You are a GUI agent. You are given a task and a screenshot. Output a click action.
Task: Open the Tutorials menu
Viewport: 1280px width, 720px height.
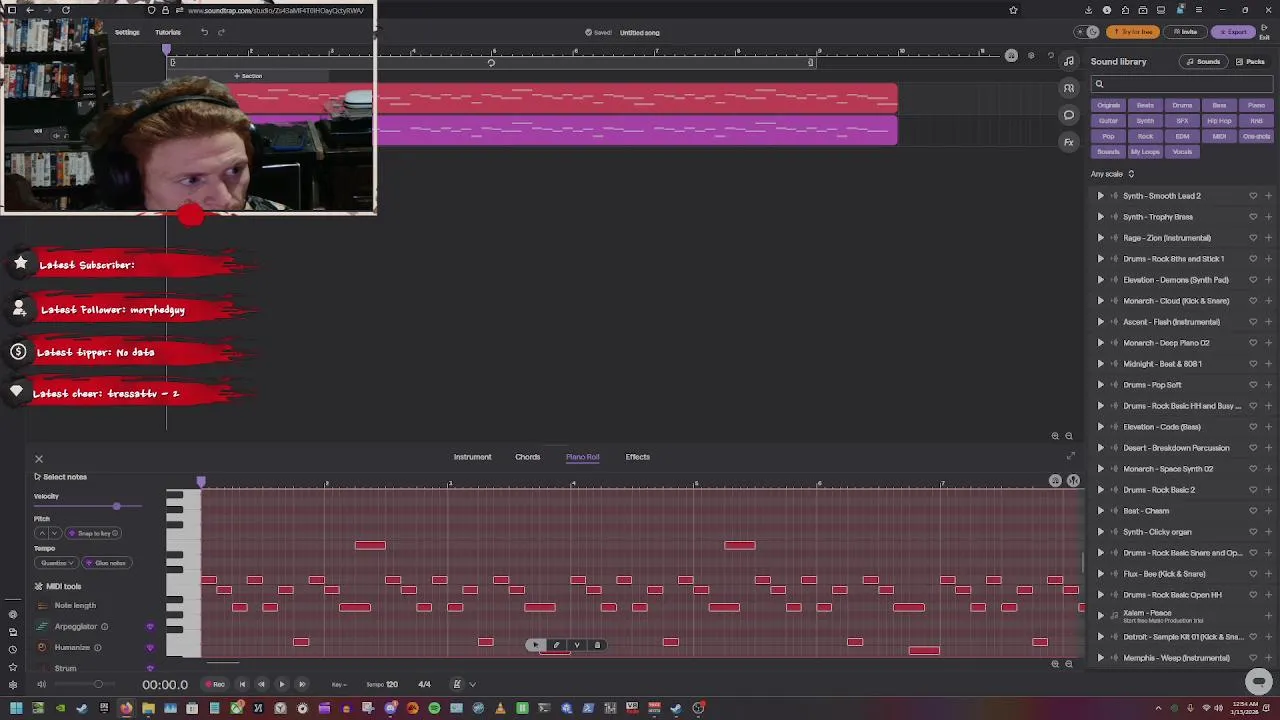pyautogui.click(x=168, y=32)
